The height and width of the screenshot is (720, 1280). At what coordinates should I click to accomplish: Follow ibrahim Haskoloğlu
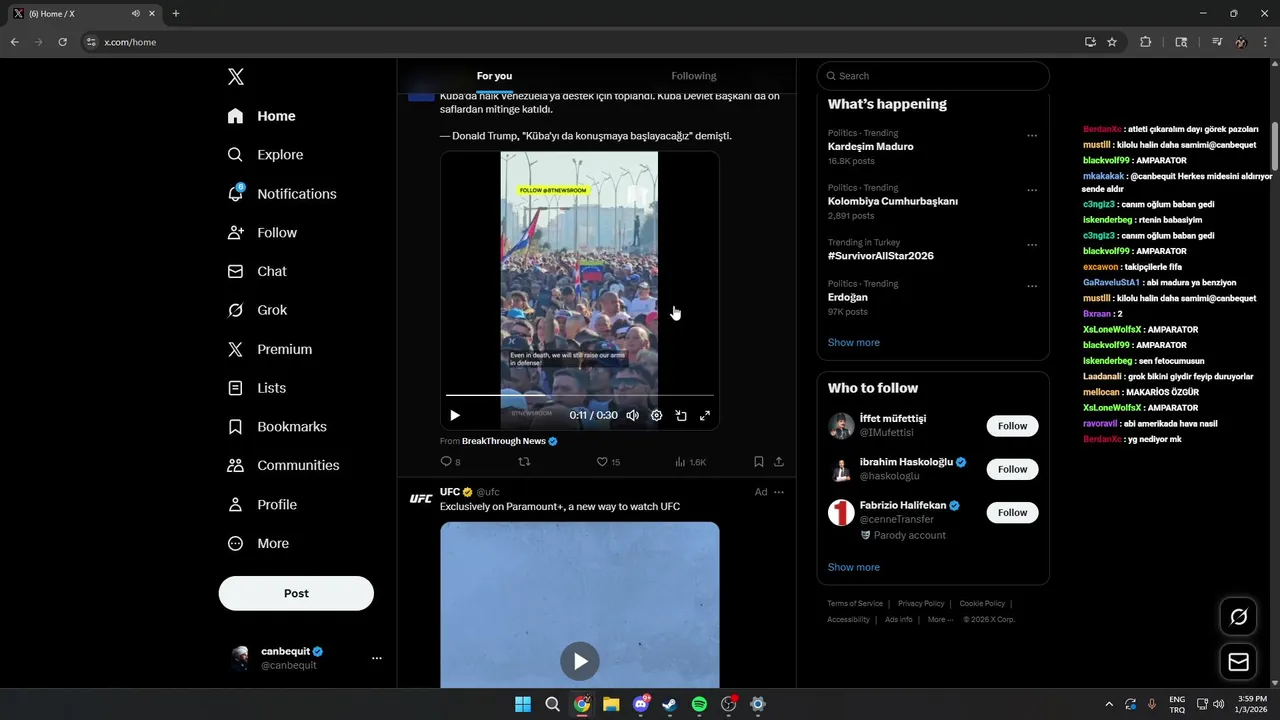pyautogui.click(x=1012, y=469)
